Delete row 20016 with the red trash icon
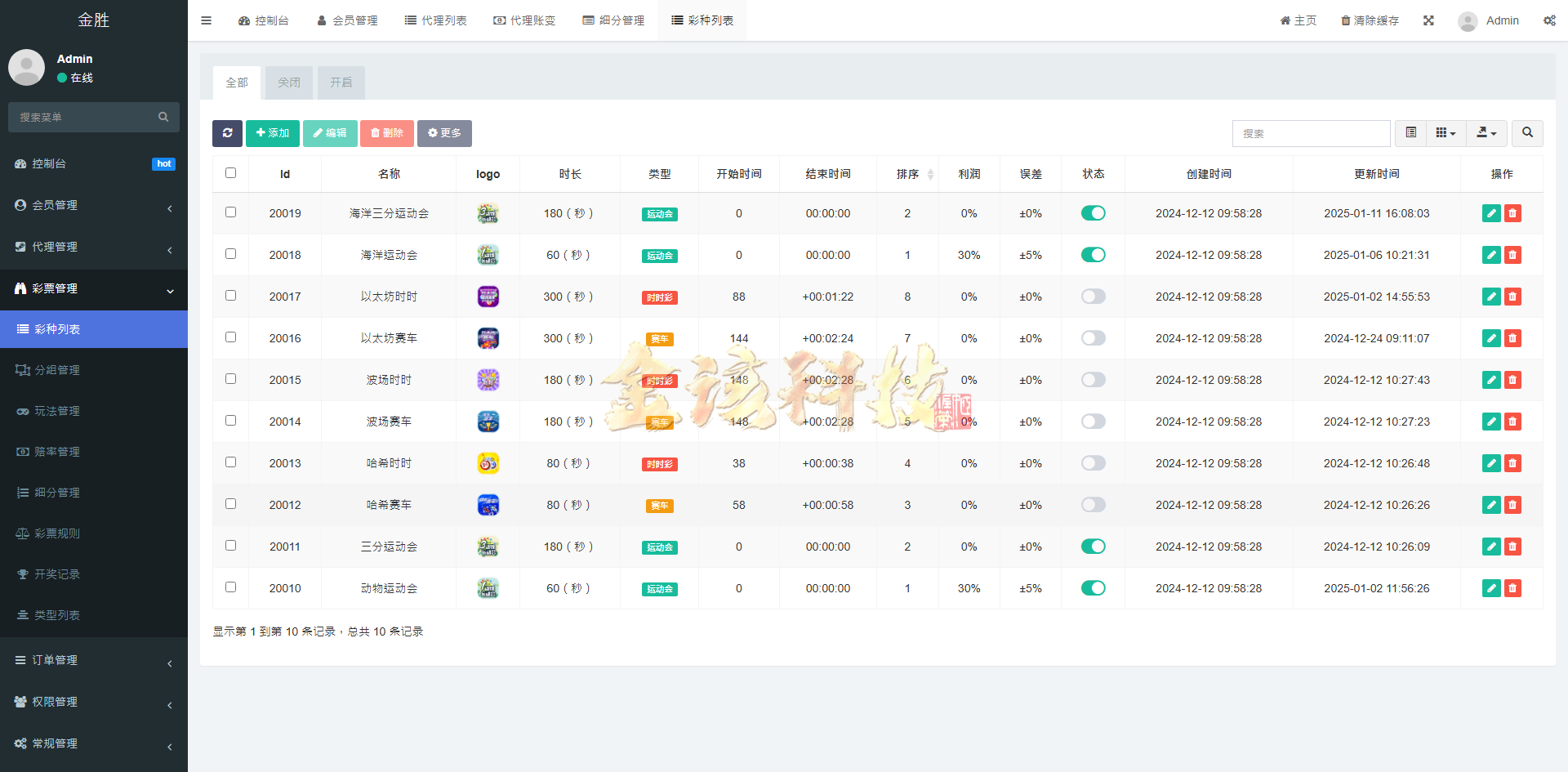 [1512, 338]
